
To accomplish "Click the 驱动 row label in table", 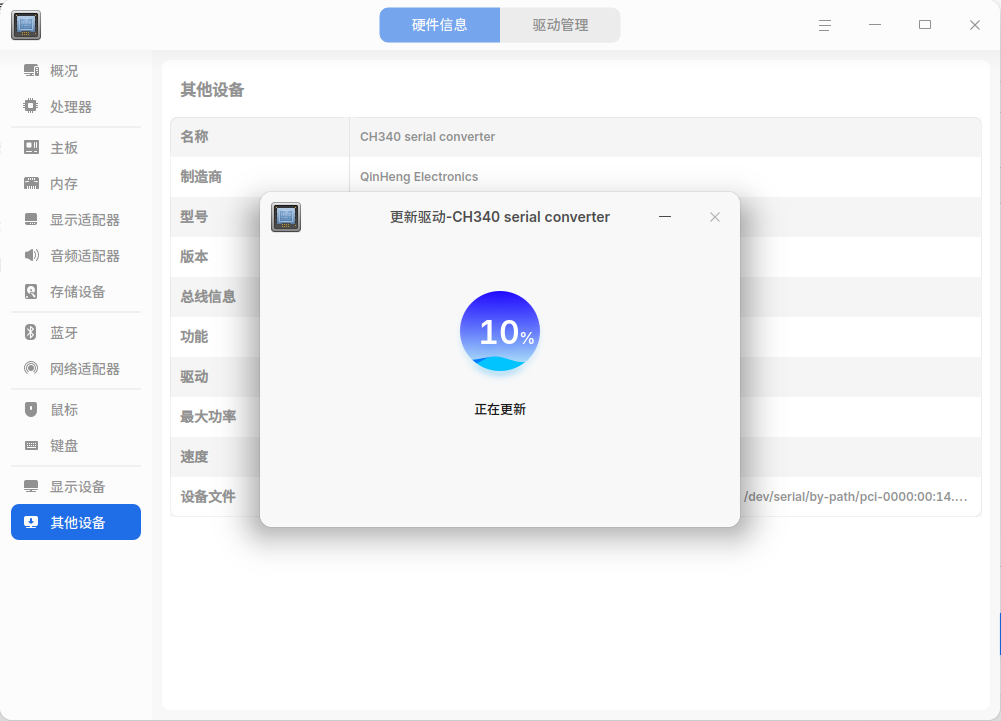I will tap(194, 377).
